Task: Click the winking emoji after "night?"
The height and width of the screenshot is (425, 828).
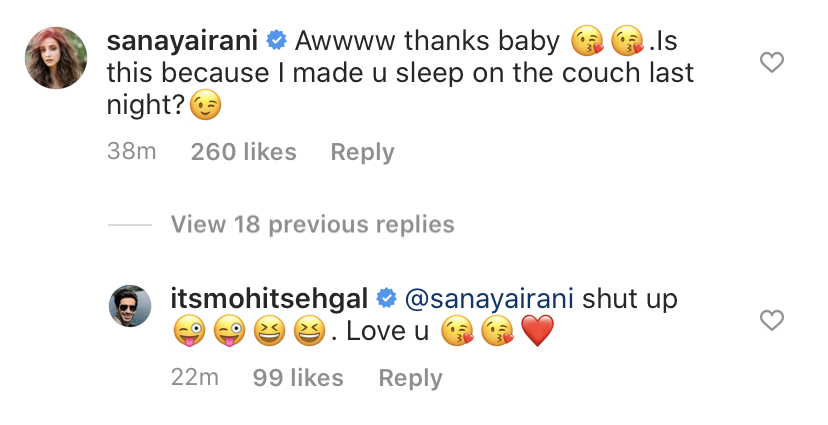Action: click(203, 105)
